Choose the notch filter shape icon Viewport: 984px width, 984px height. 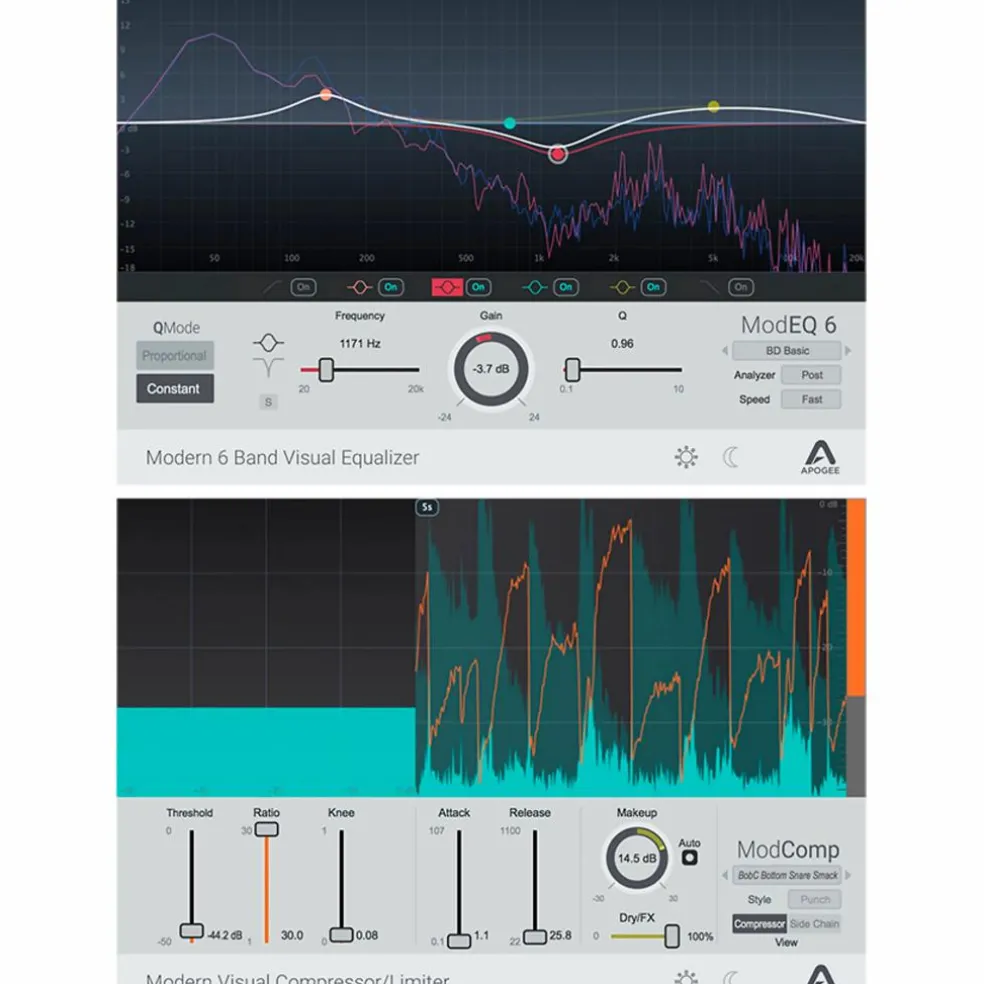[268, 367]
